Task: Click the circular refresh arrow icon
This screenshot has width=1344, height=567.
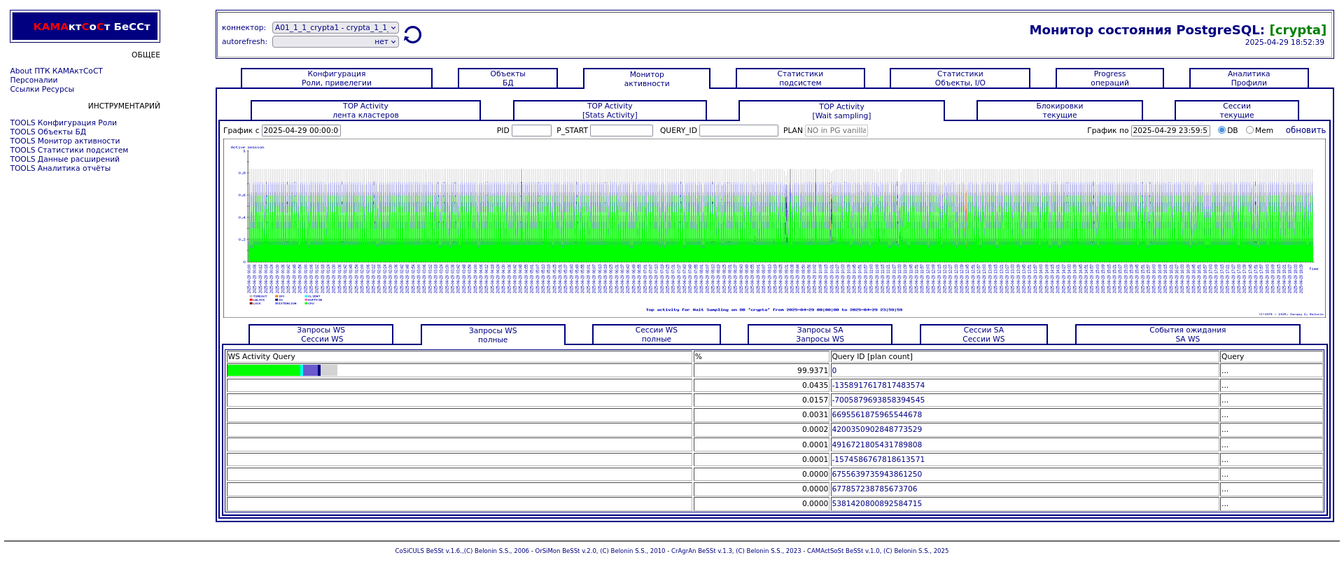Action: coord(412,35)
